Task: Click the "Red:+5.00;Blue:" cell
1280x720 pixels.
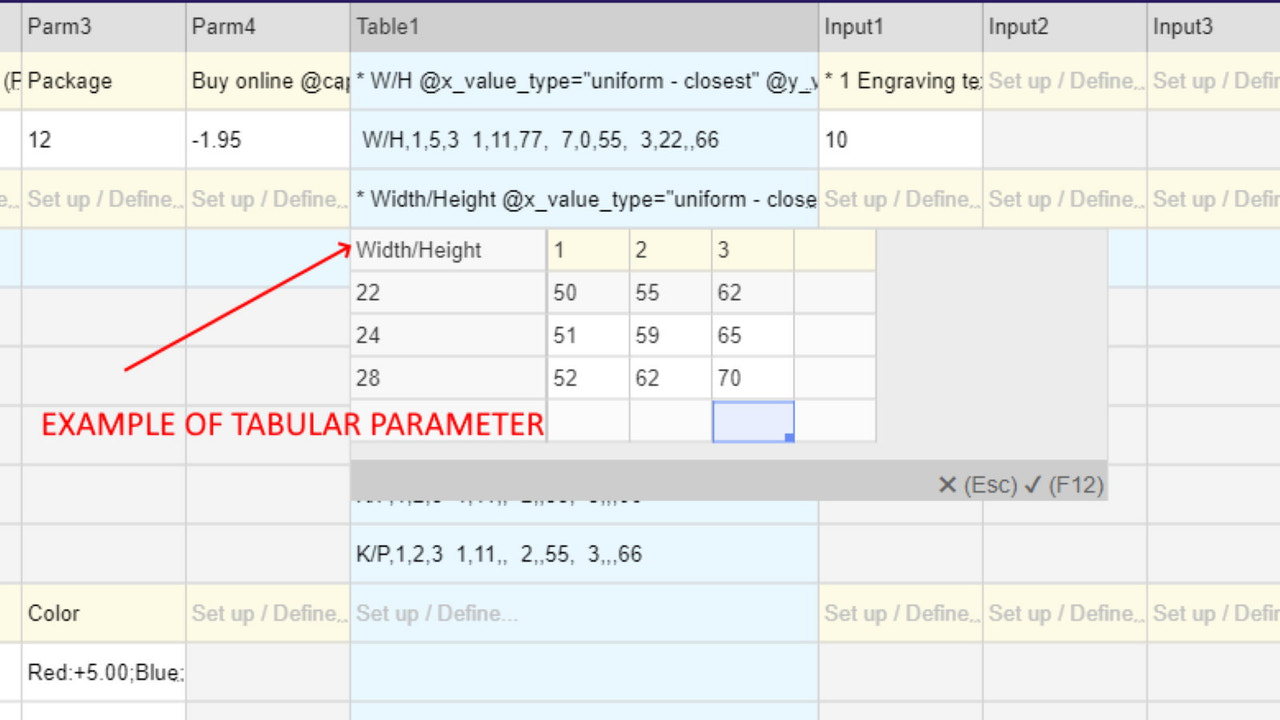Action: pyautogui.click(x=100, y=672)
